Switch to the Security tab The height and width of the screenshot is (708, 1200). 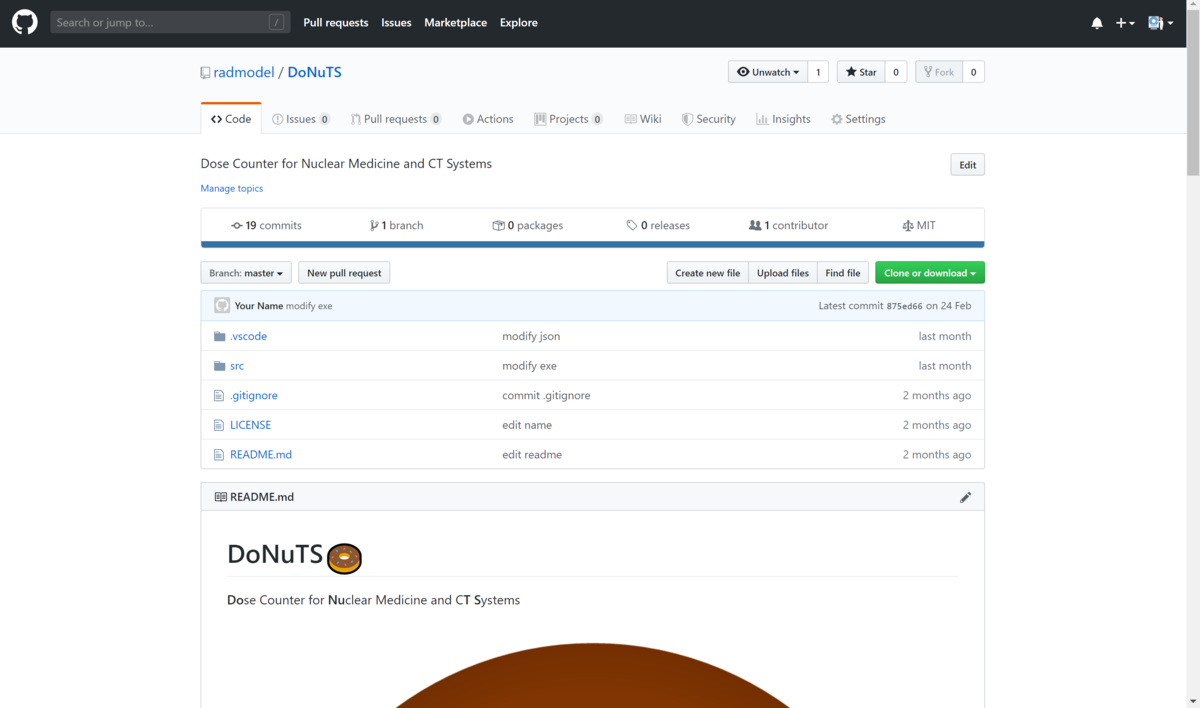709,119
